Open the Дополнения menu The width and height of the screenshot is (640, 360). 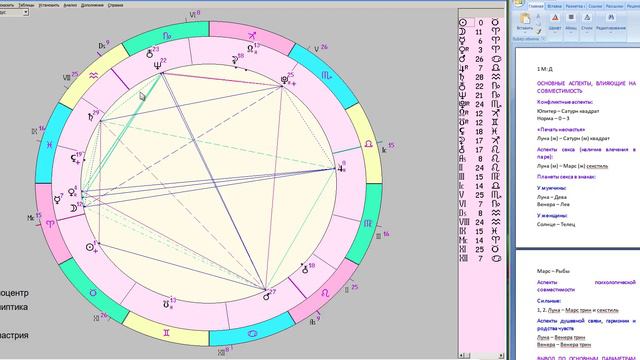click(x=92, y=5)
